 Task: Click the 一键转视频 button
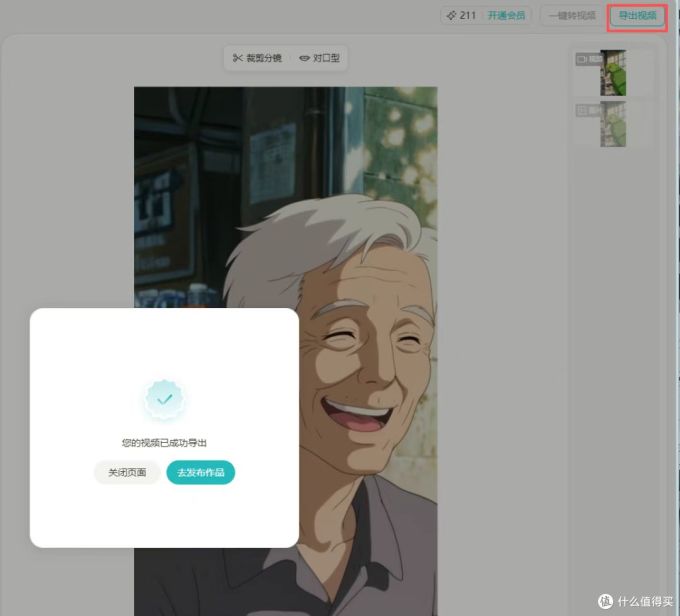572,16
